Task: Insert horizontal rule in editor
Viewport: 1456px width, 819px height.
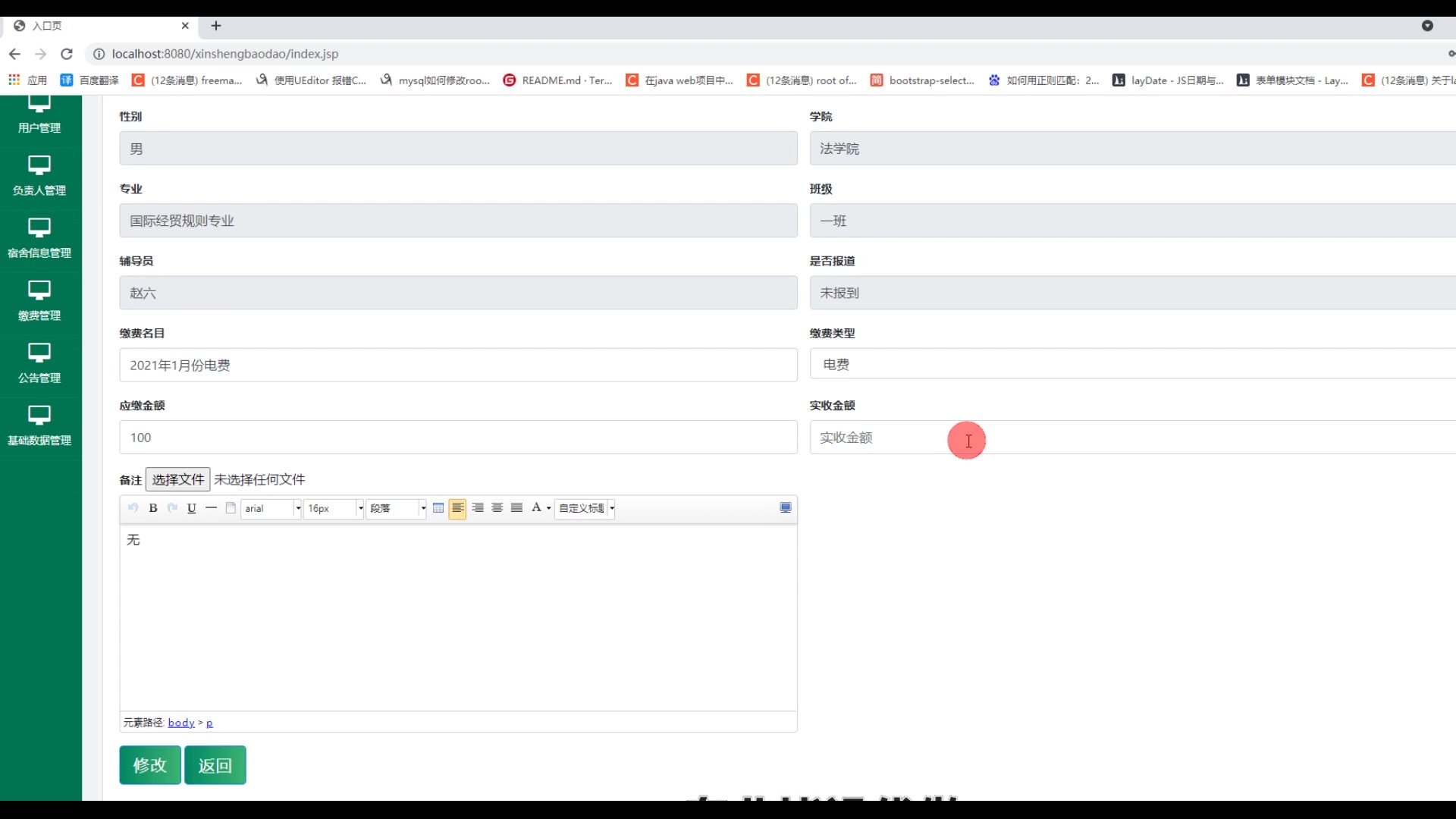Action: 212,508
